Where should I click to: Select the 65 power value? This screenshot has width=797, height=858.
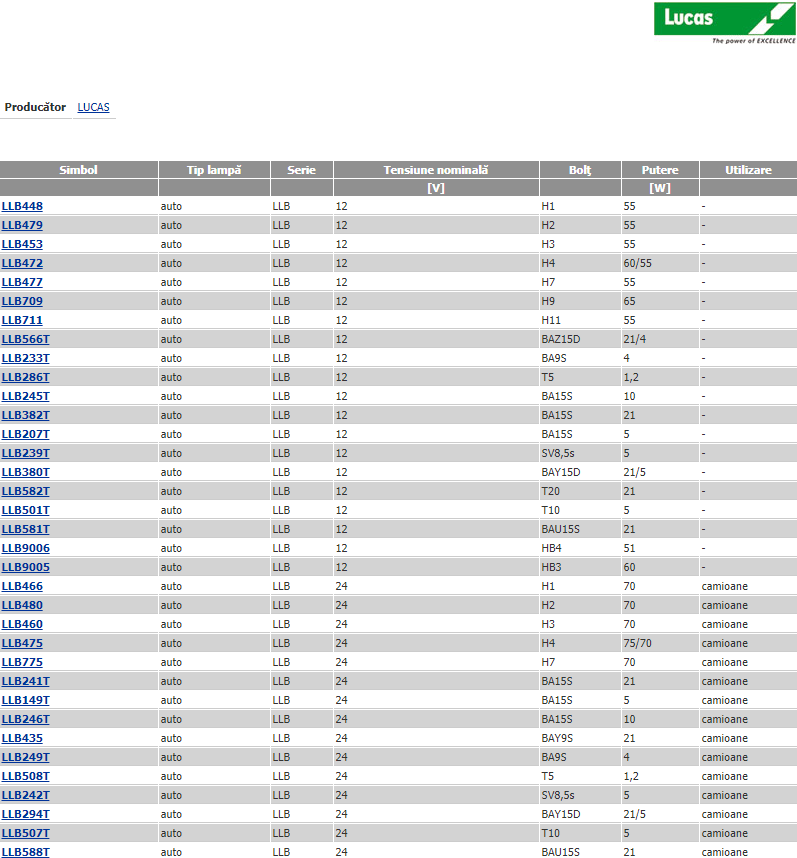pyautogui.click(x=629, y=301)
